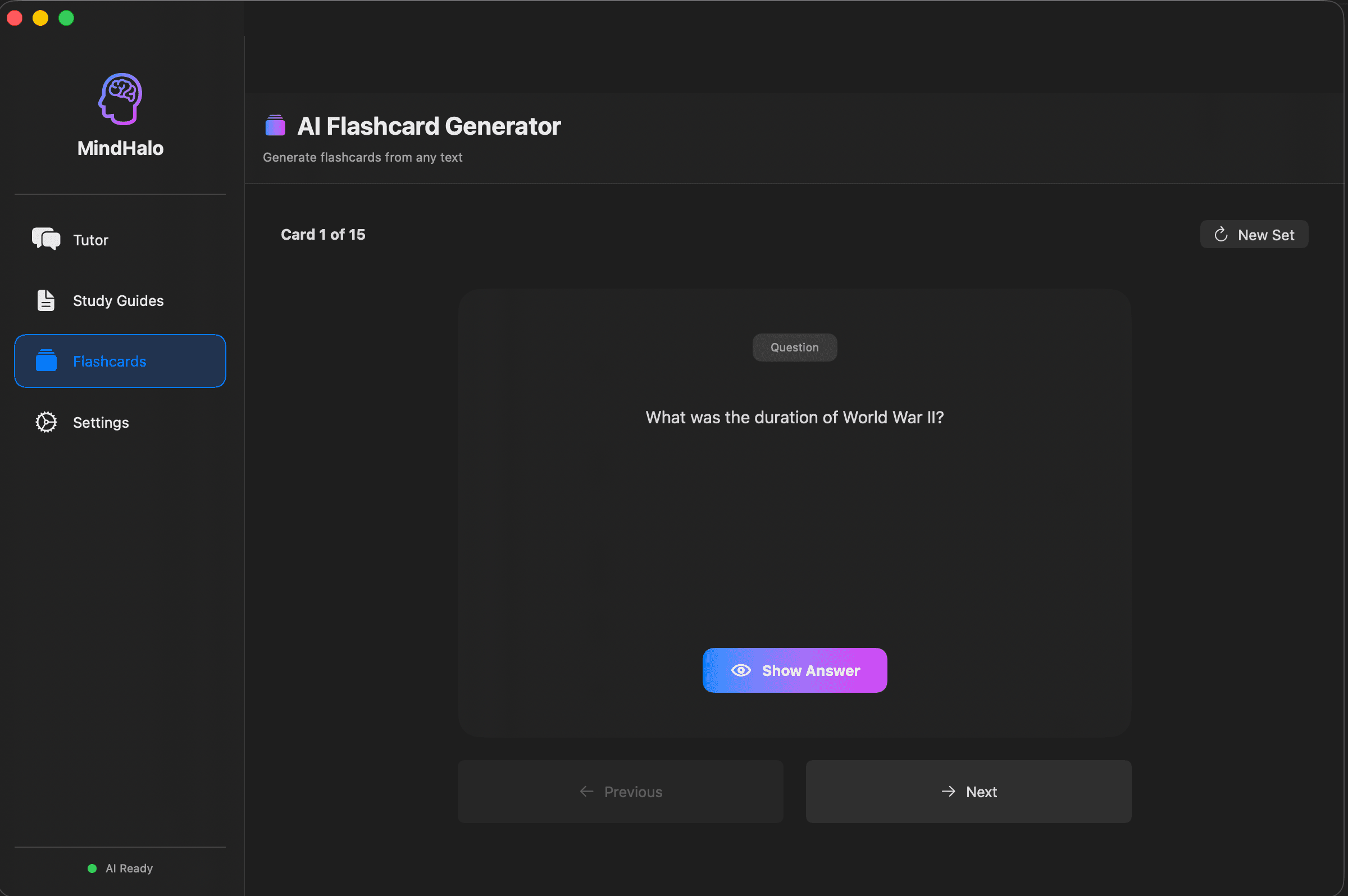Reveal the answer with Show Answer
1348x896 pixels.
tap(794, 670)
